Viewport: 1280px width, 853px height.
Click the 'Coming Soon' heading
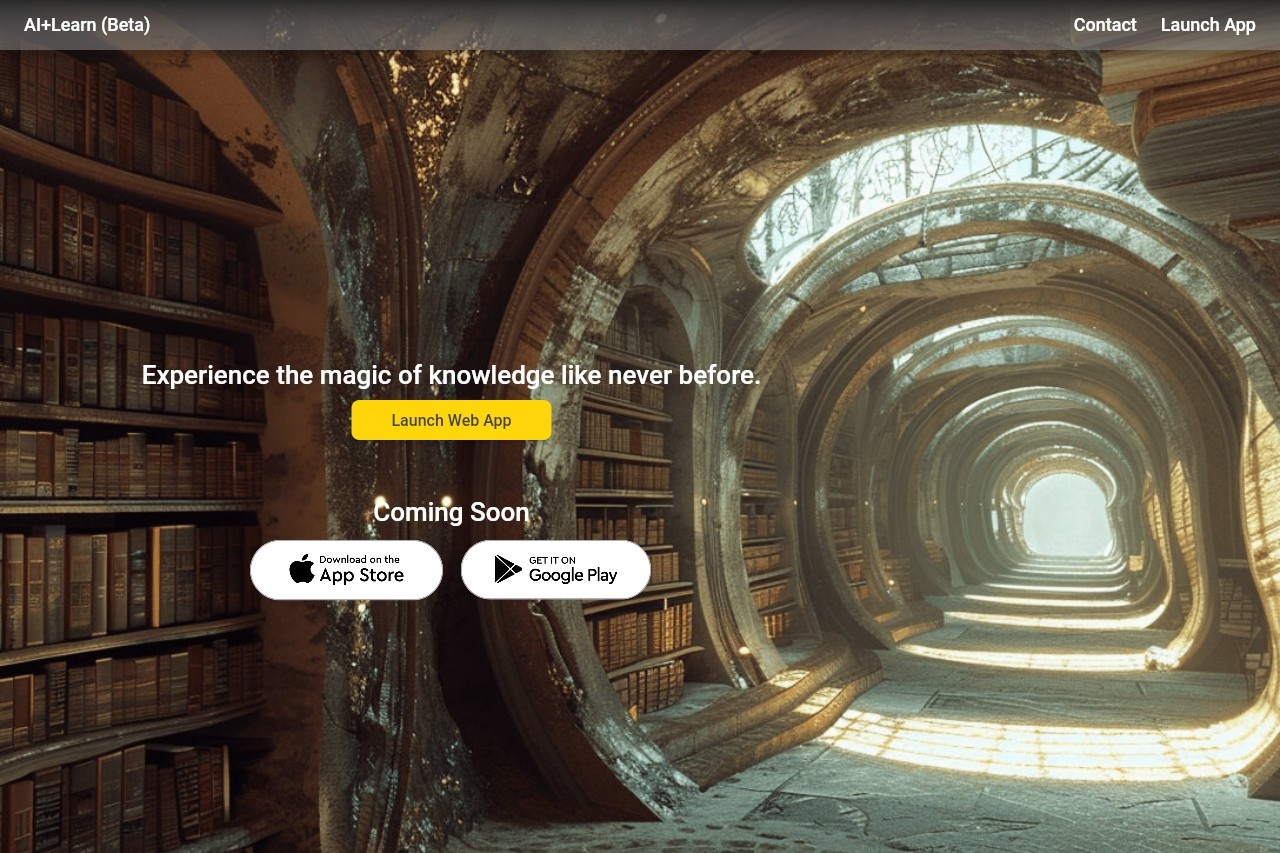click(x=451, y=512)
